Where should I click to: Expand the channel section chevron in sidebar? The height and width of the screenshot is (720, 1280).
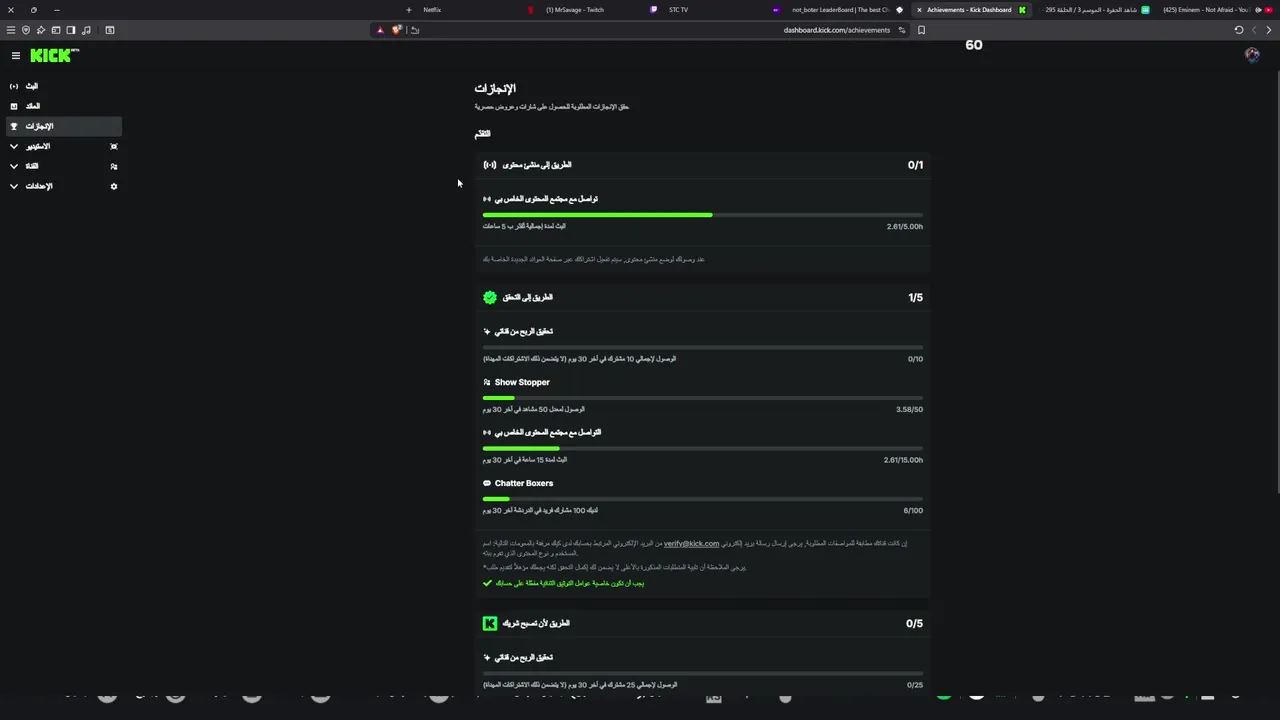[x=14, y=166]
